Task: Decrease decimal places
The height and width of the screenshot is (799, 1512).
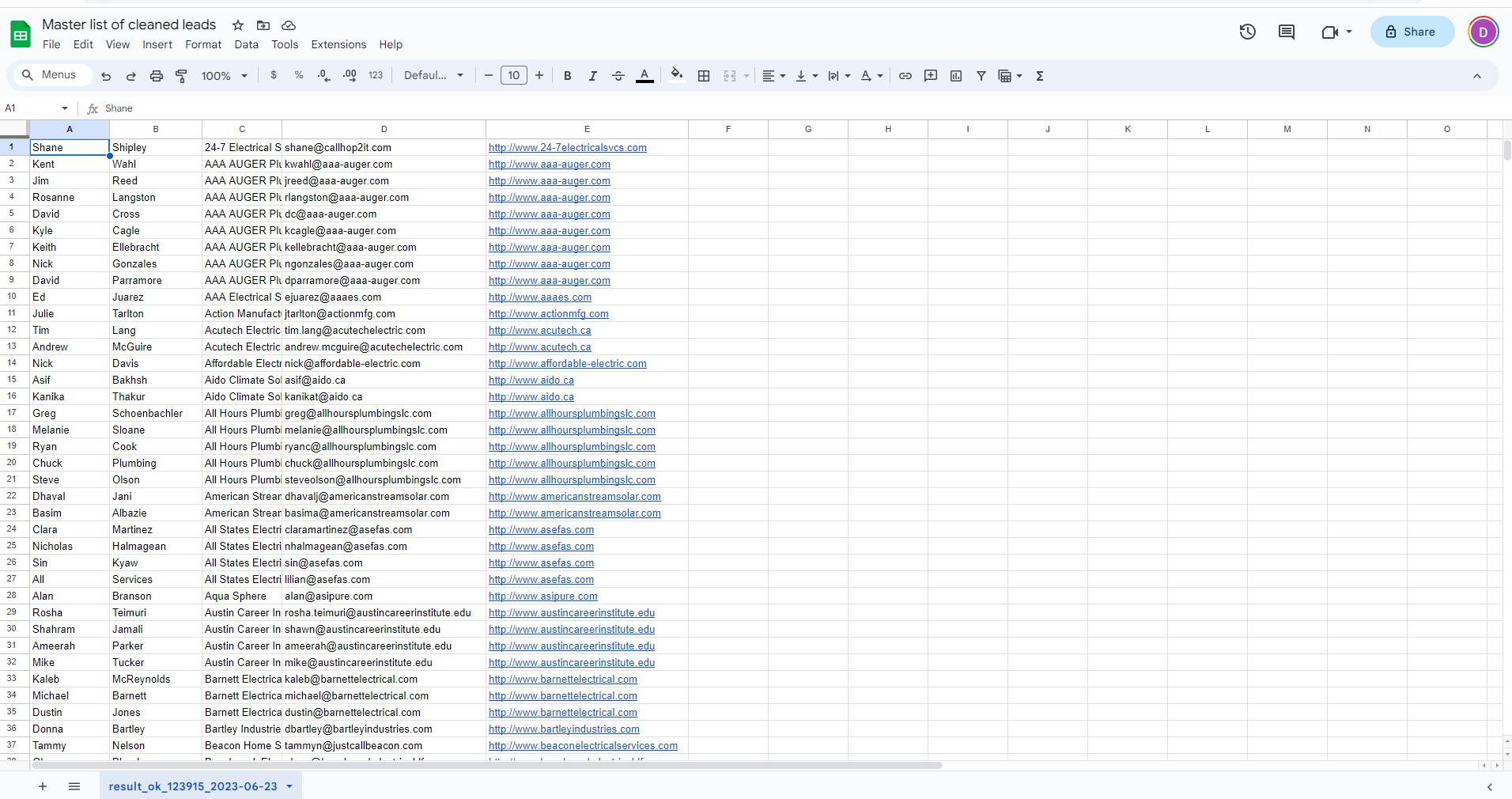Action: [324, 75]
